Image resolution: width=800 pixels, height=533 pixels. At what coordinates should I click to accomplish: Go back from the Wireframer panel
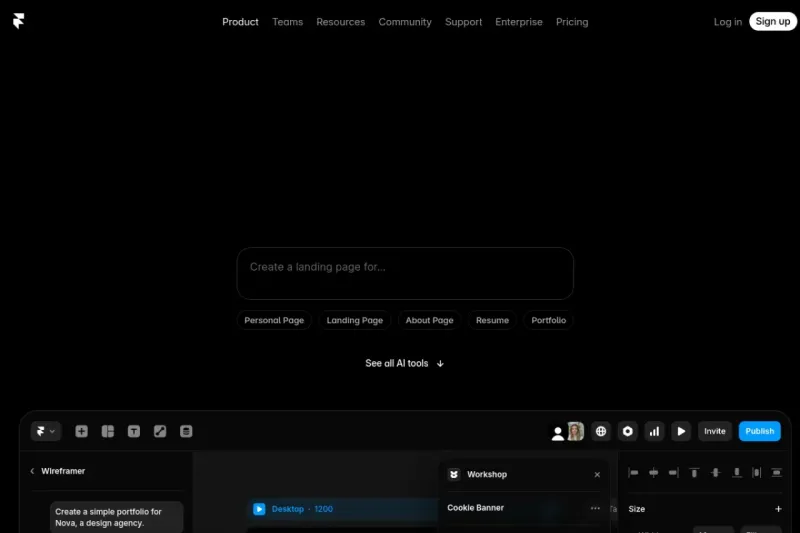32,471
